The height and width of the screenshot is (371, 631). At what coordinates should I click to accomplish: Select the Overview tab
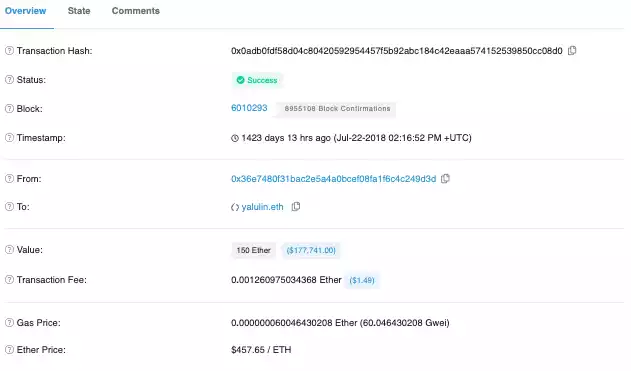[25, 11]
